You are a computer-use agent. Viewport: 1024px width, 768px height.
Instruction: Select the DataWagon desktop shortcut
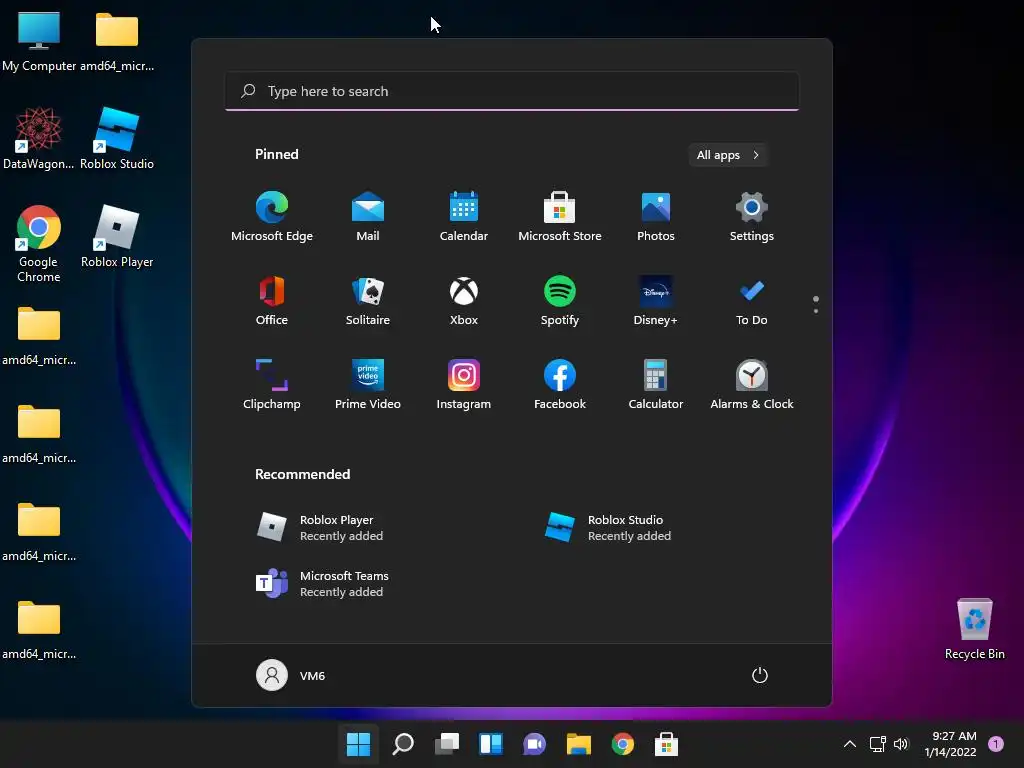click(x=39, y=138)
